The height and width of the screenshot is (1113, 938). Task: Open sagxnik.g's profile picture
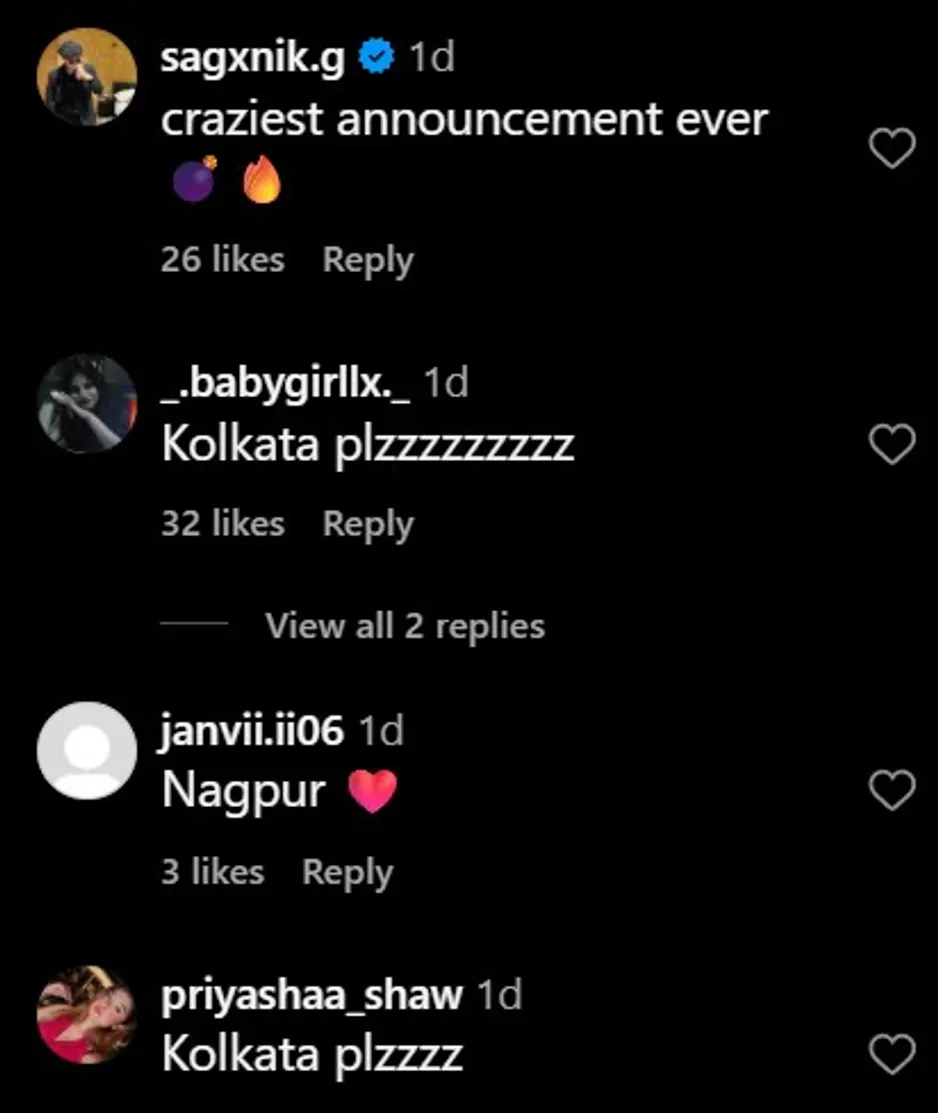(87, 77)
